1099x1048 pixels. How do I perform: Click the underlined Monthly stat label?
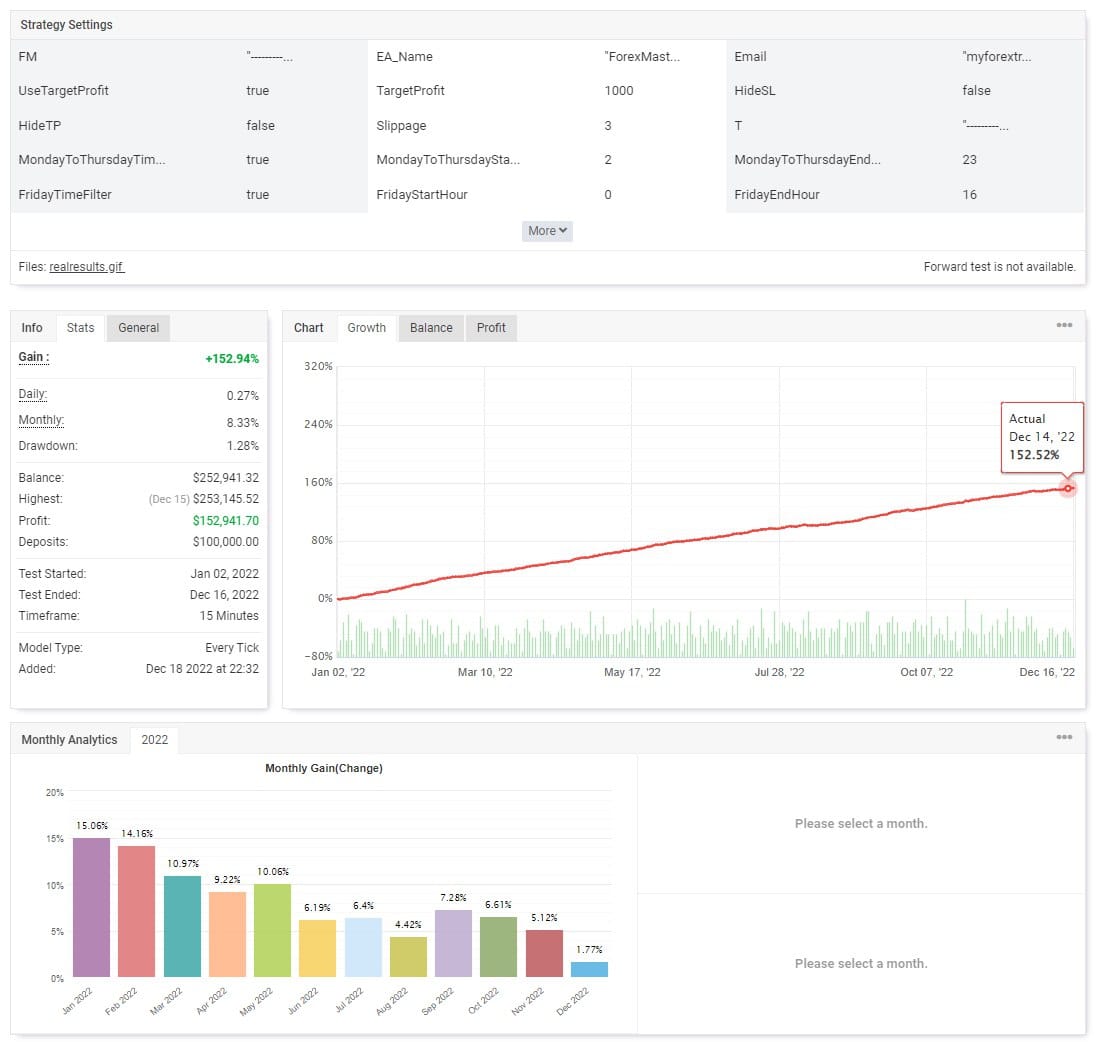pyautogui.click(x=41, y=421)
